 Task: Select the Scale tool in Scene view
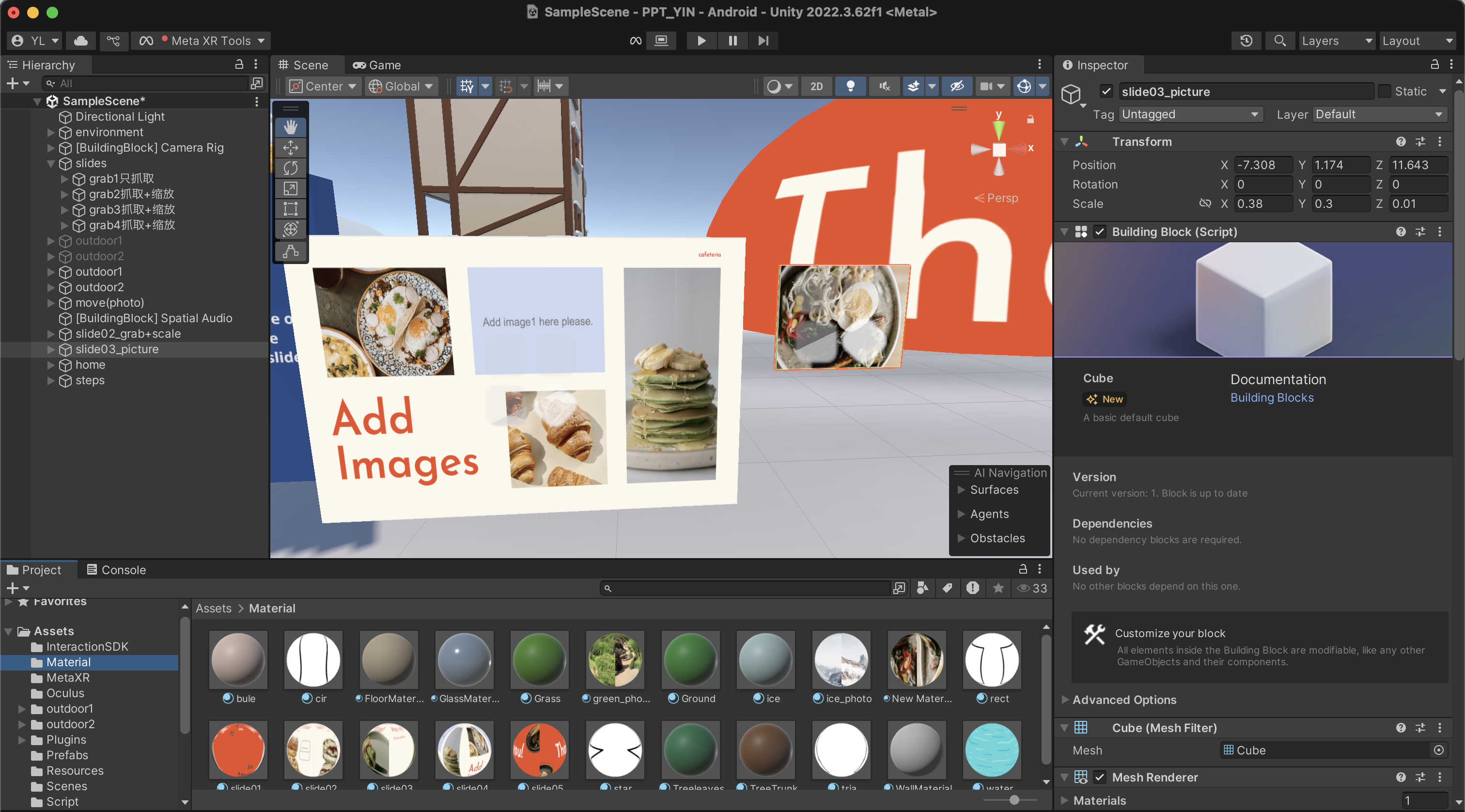[291, 189]
